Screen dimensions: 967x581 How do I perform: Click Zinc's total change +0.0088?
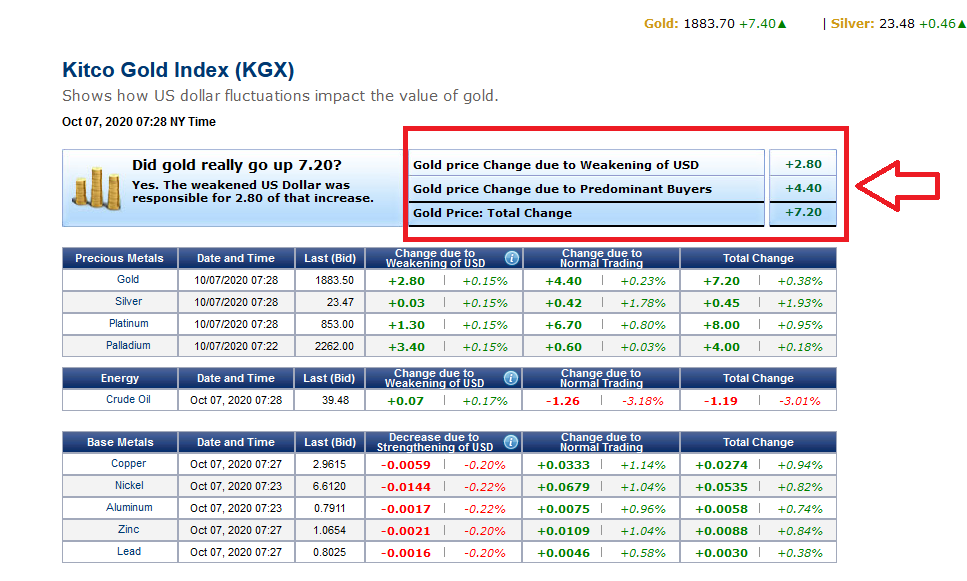pos(722,531)
